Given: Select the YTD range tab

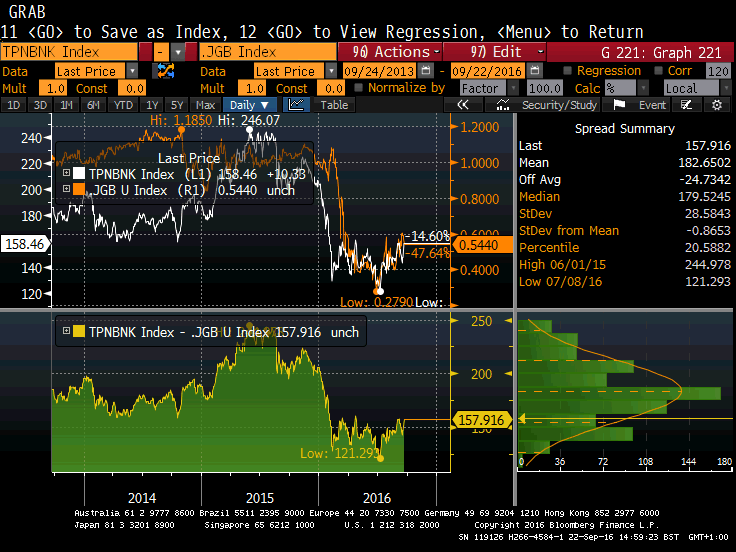Looking at the screenshot, I should point(123,105).
